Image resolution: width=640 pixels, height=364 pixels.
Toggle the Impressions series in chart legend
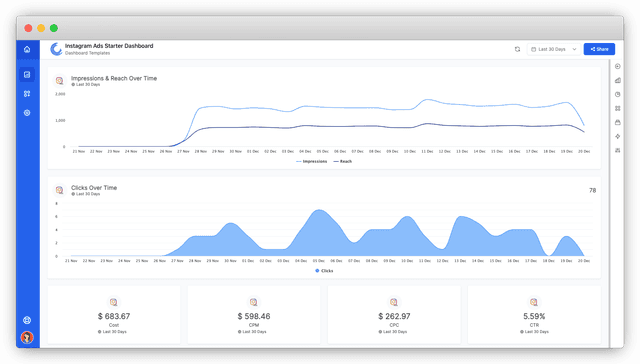(x=311, y=162)
